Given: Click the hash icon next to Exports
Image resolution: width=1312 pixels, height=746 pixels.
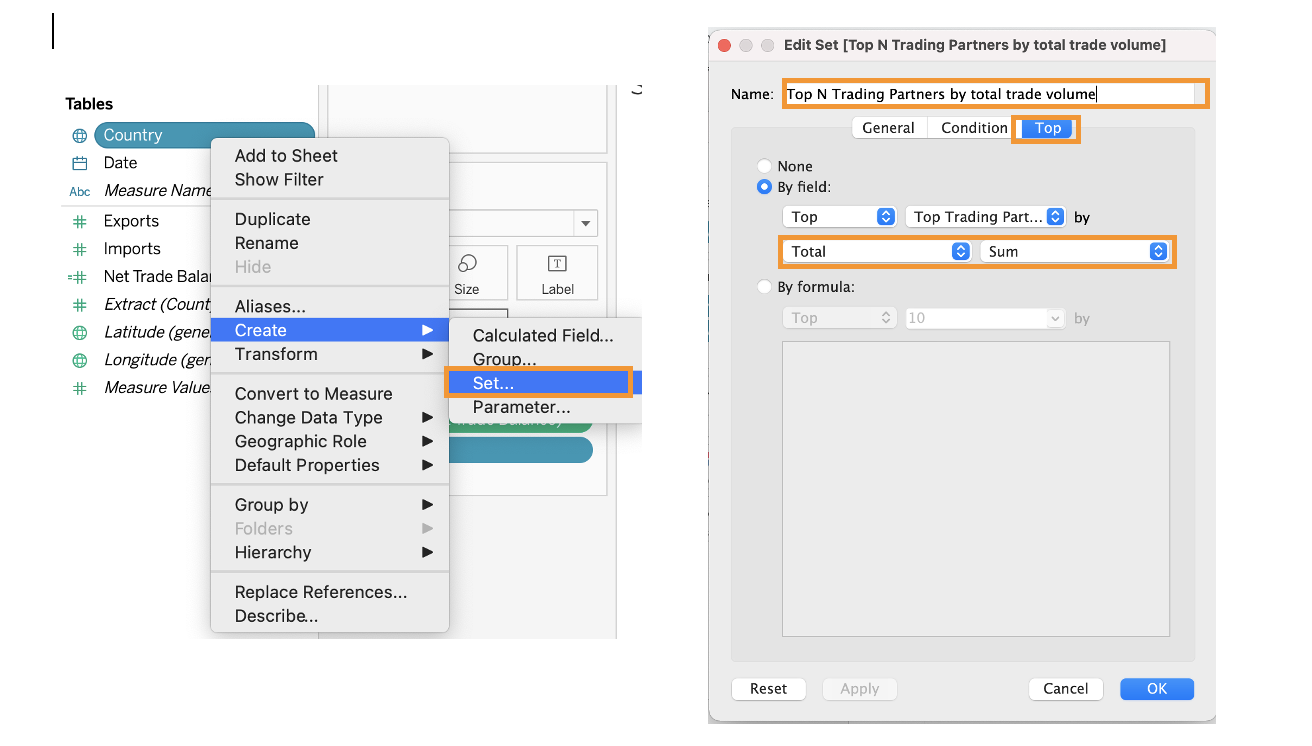Looking at the screenshot, I should pos(79,221).
